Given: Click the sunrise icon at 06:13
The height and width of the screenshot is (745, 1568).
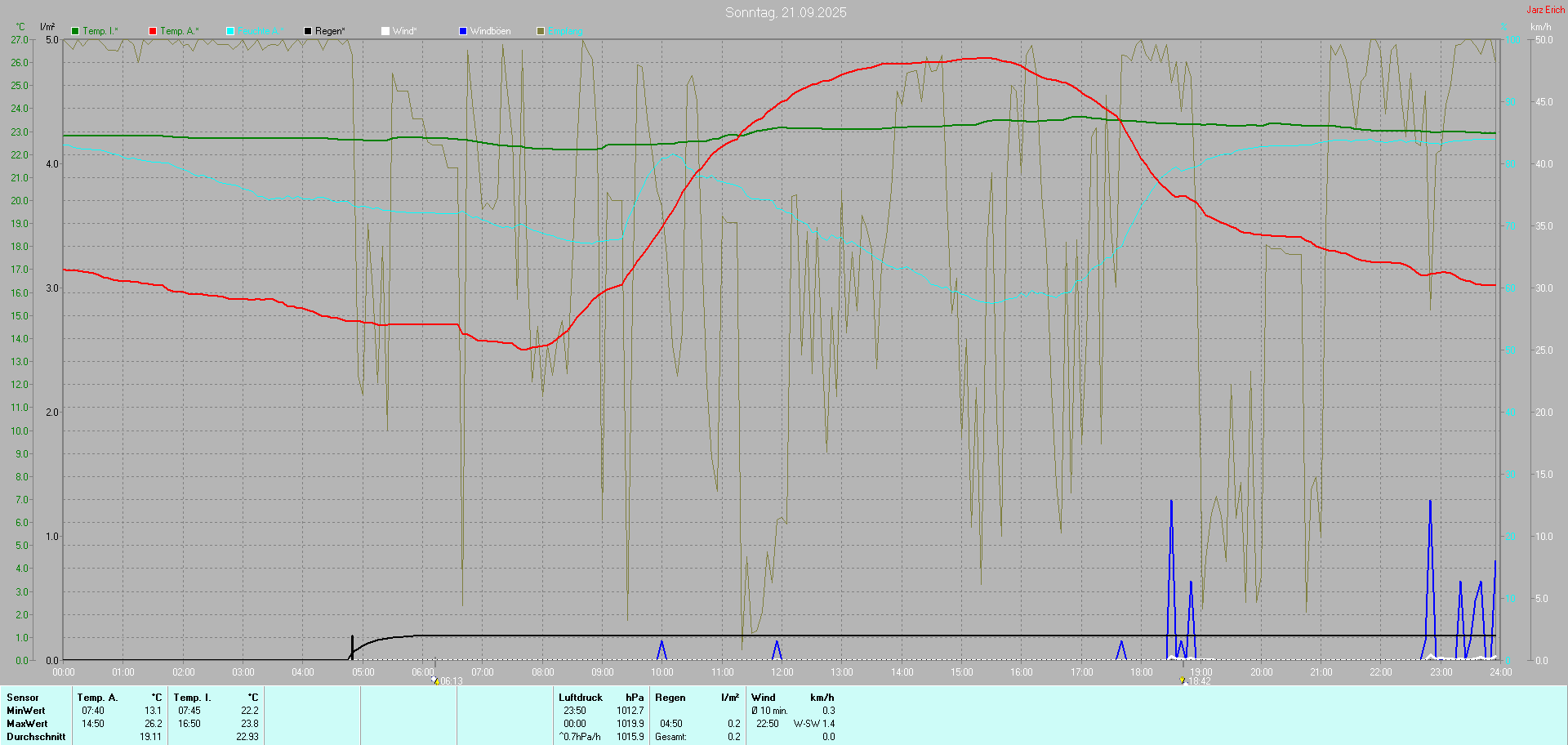Looking at the screenshot, I should pos(434,680).
